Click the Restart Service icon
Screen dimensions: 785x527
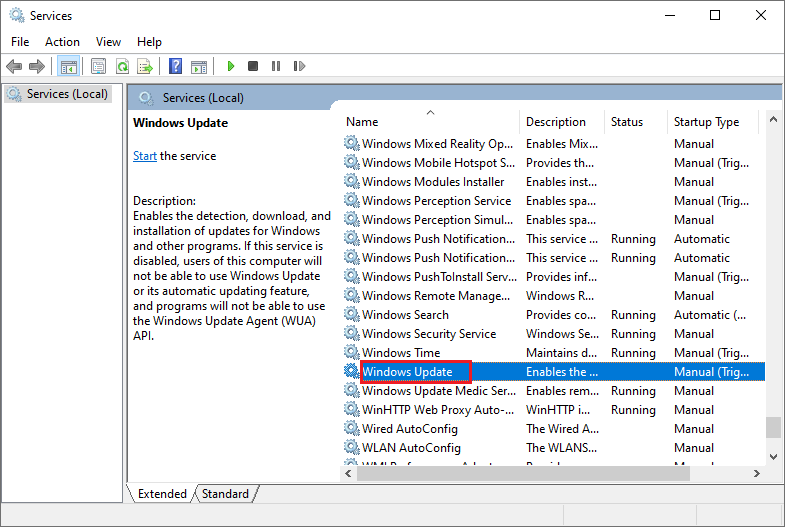click(299, 66)
